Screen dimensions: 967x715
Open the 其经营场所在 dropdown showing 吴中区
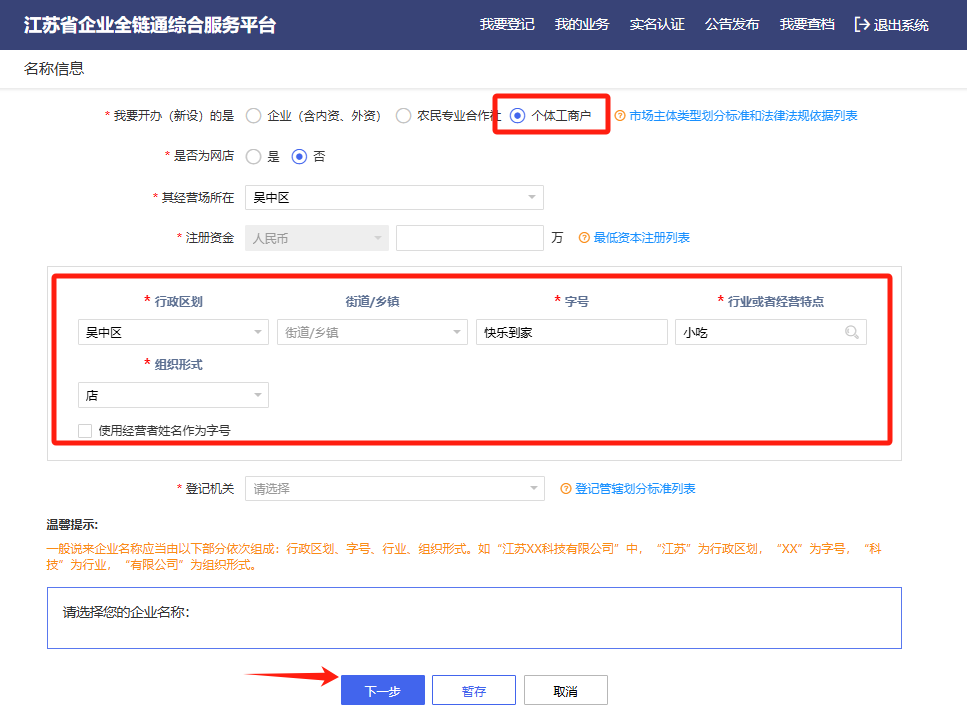394,197
